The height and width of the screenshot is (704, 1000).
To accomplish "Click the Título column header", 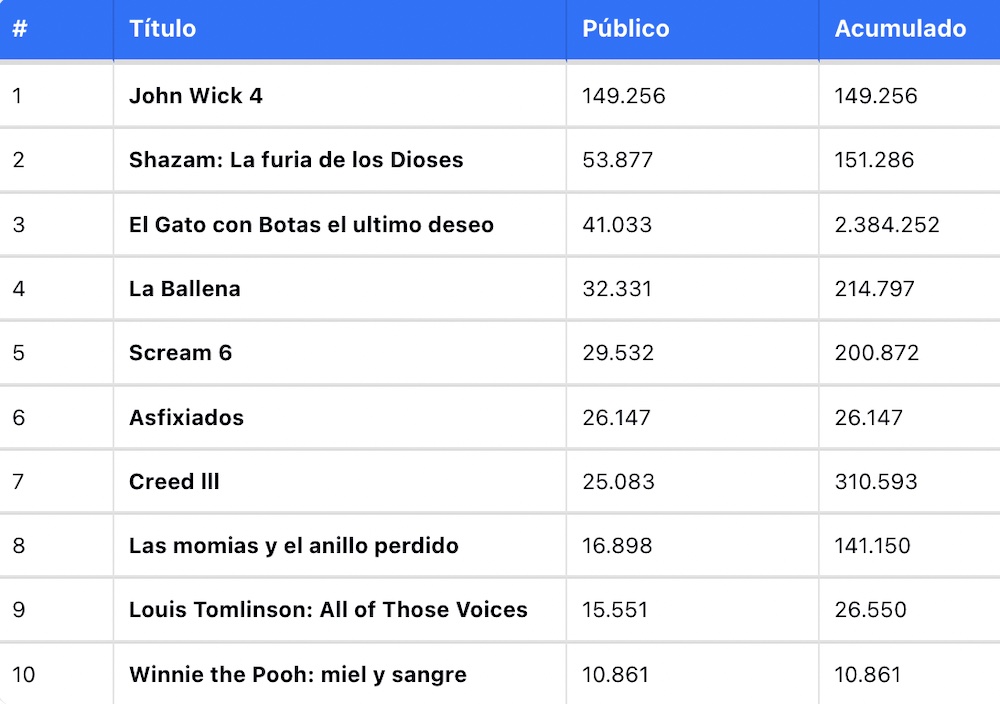I will click(x=162, y=29).
